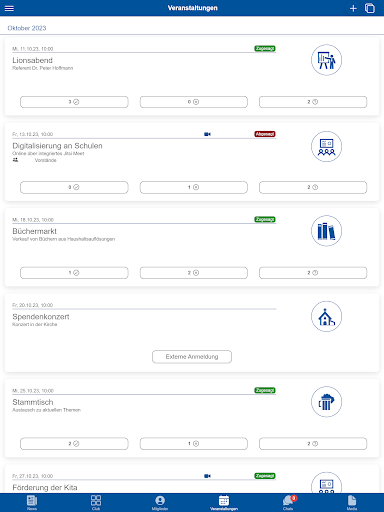Screen dimensions: 384x512
Task: Open the Digitalisierung an Schulen meeting icon
Action: [326, 146]
